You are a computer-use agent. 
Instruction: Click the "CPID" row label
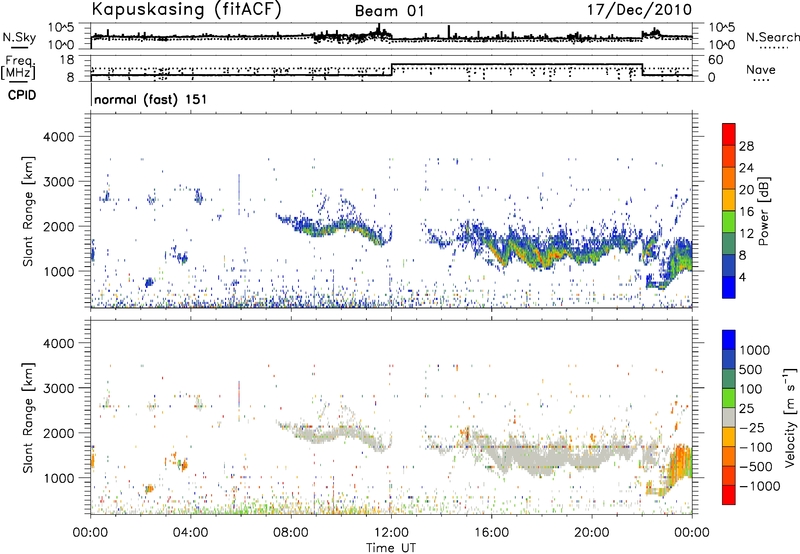click(x=22, y=95)
